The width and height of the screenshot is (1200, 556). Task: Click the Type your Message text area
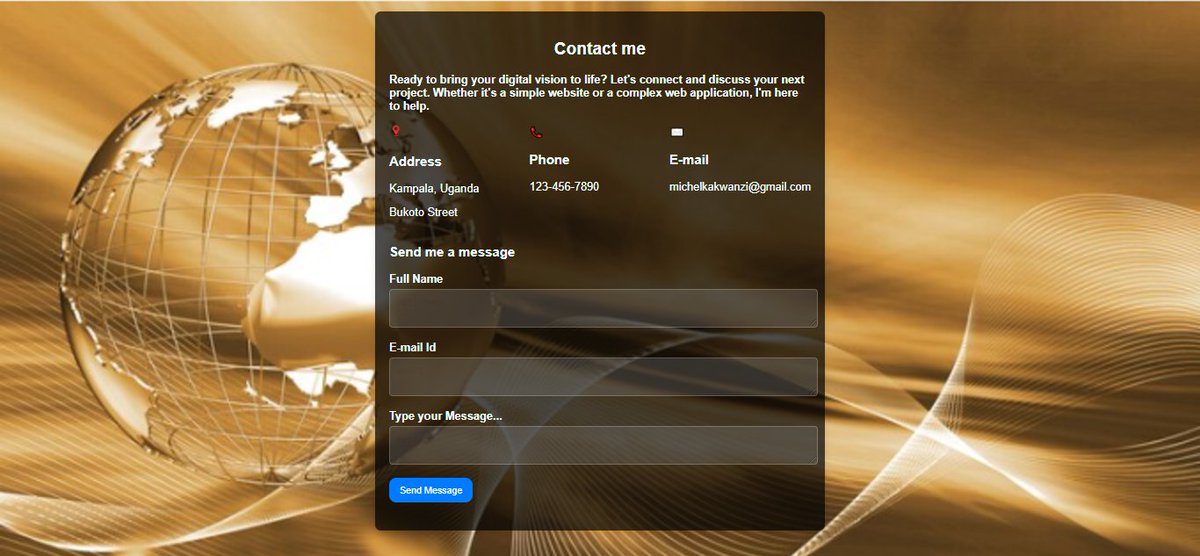603,445
